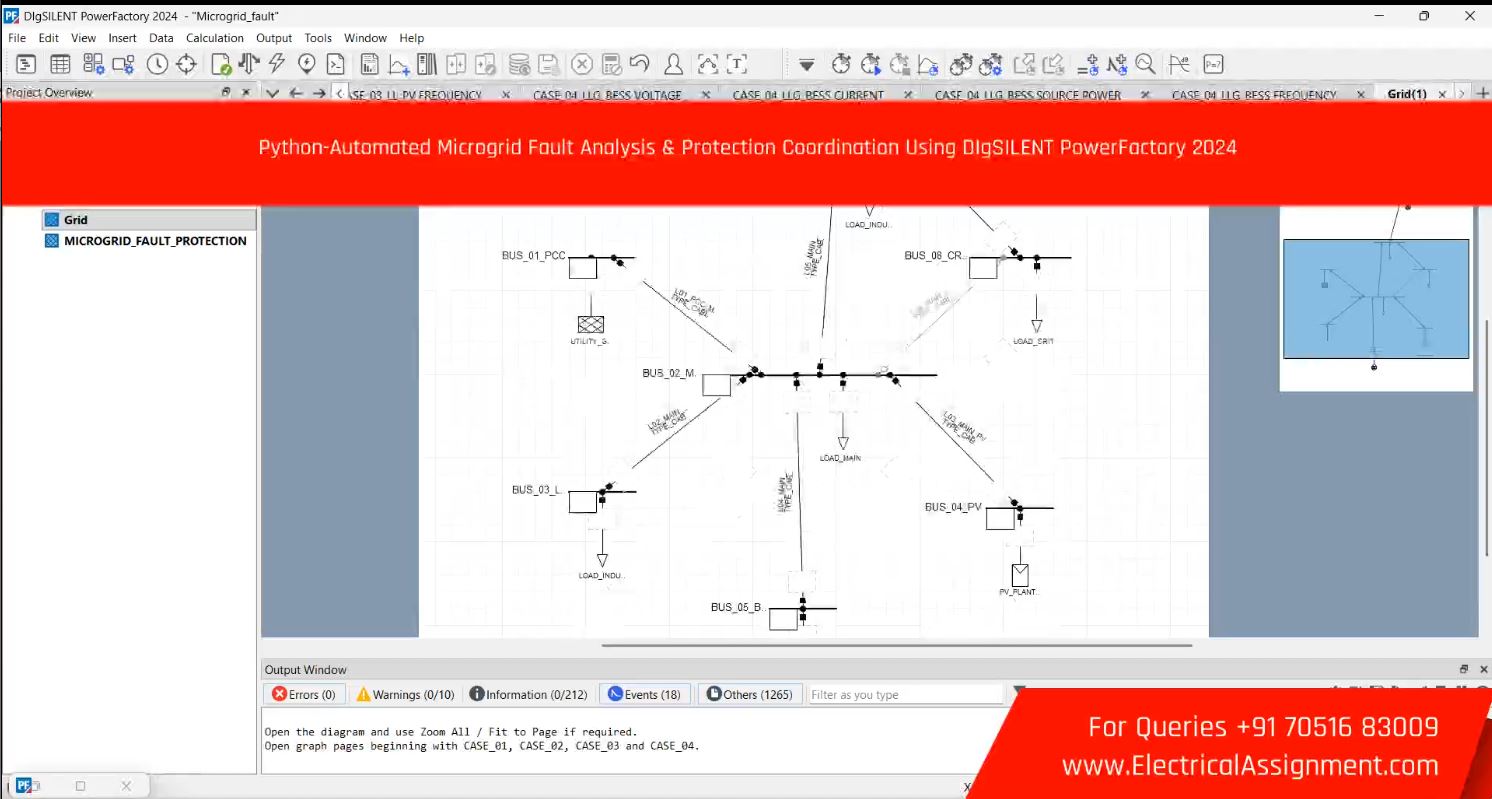The height and width of the screenshot is (799, 1492).
Task: Undock the Output Window panel
Action: tap(1463, 669)
